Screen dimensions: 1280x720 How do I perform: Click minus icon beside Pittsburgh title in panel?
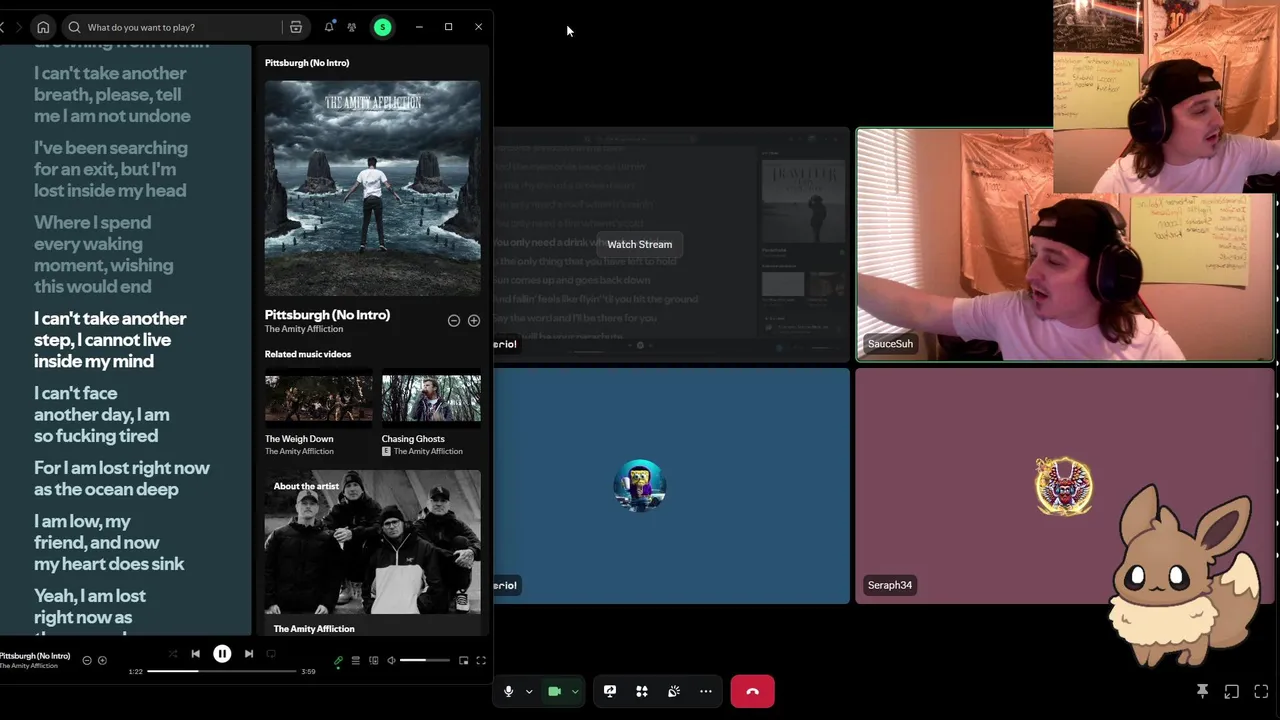pos(454,321)
